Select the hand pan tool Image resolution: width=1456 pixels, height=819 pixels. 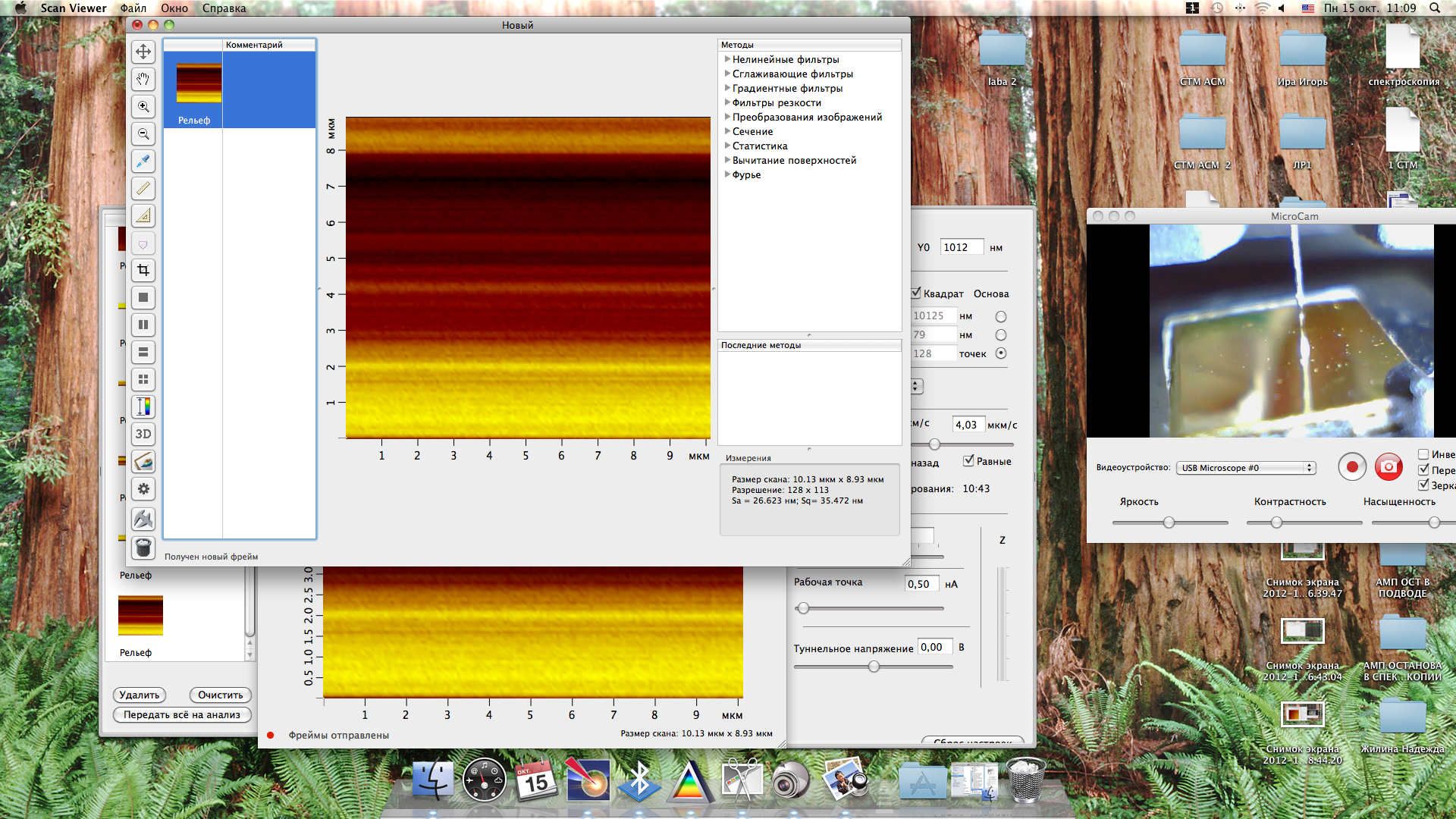tap(143, 79)
